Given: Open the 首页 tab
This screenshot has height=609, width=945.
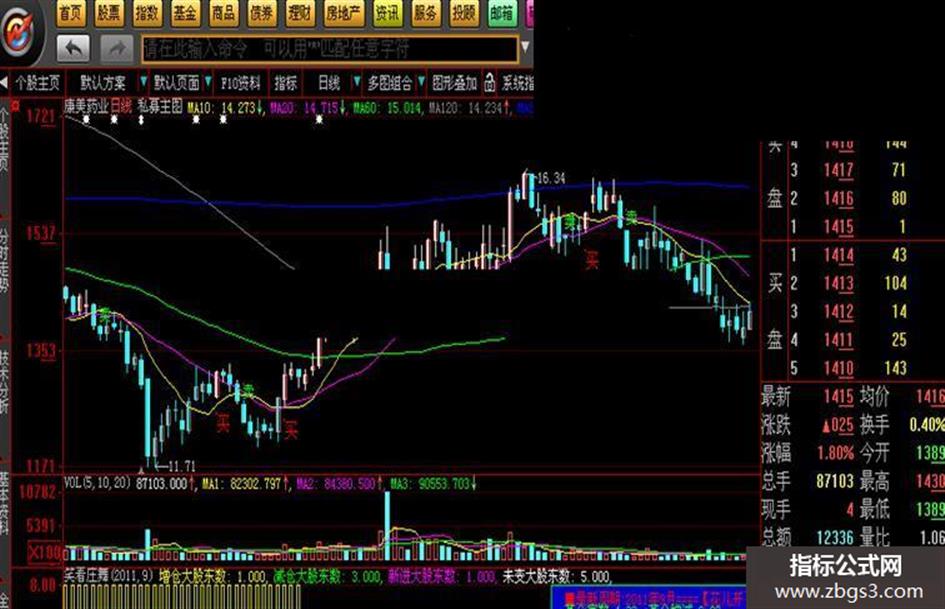Looking at the screenshot, I should [71, 13].
